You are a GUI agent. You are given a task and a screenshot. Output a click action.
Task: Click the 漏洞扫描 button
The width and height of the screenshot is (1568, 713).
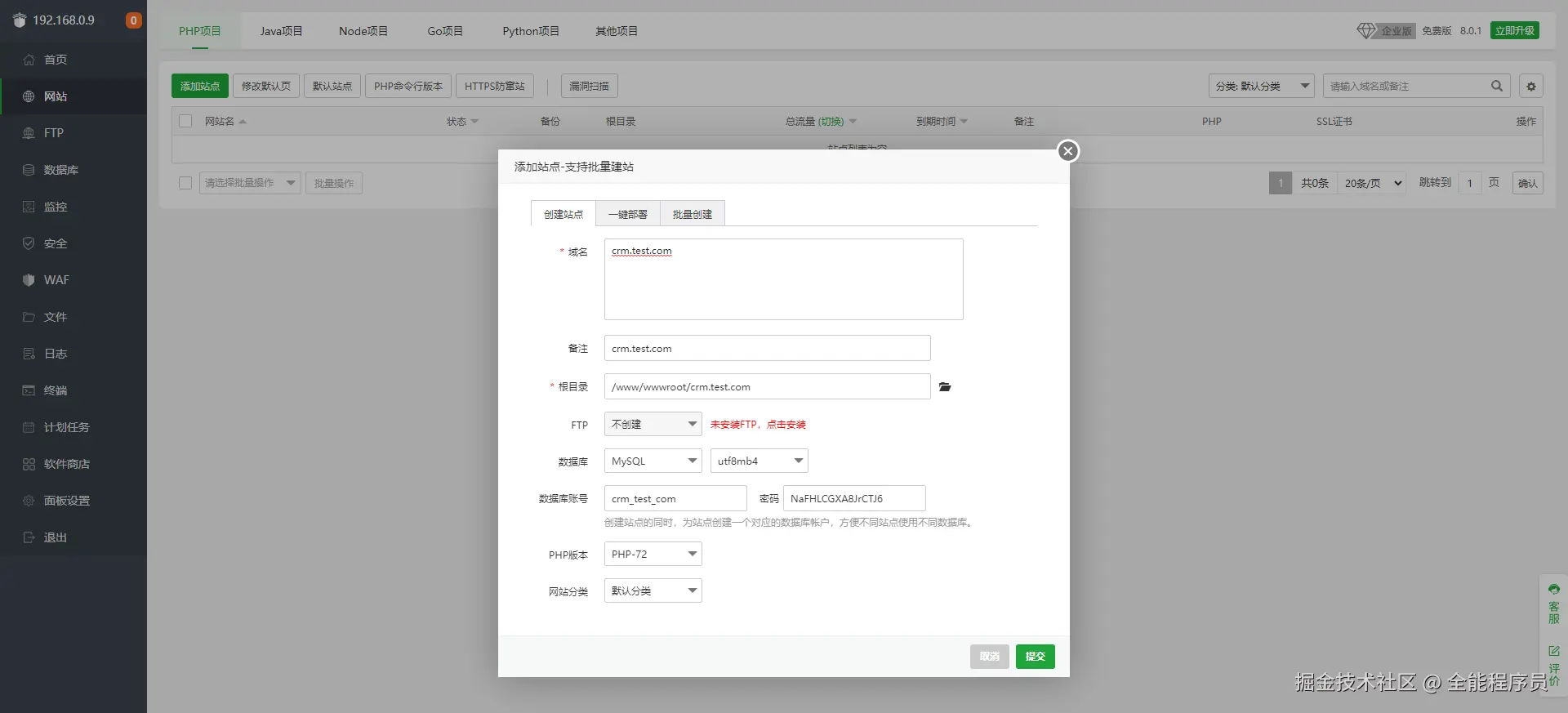pos(590,86)
